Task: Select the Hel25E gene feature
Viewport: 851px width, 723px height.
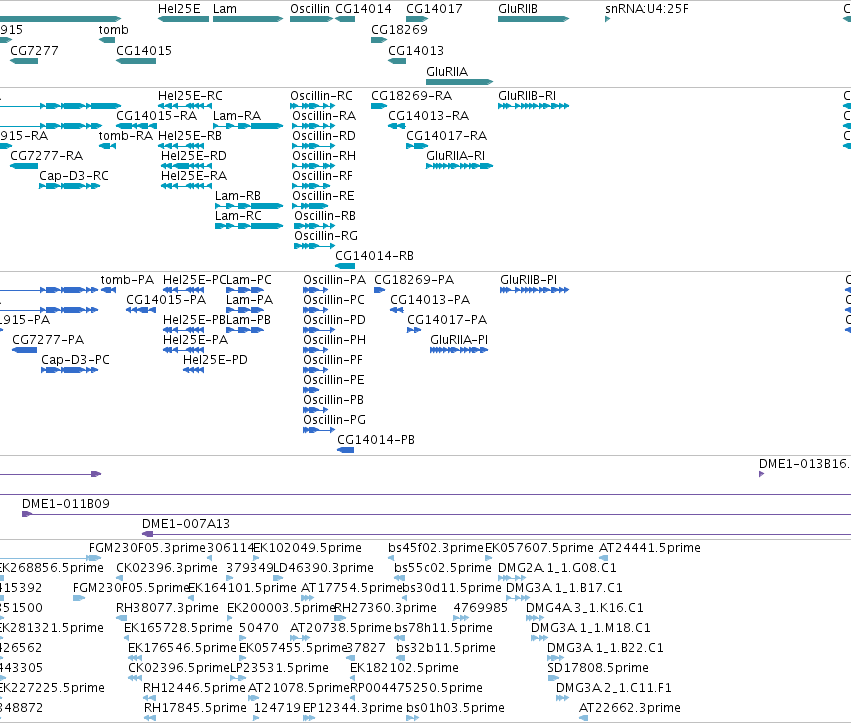Action: pos(183,19)
